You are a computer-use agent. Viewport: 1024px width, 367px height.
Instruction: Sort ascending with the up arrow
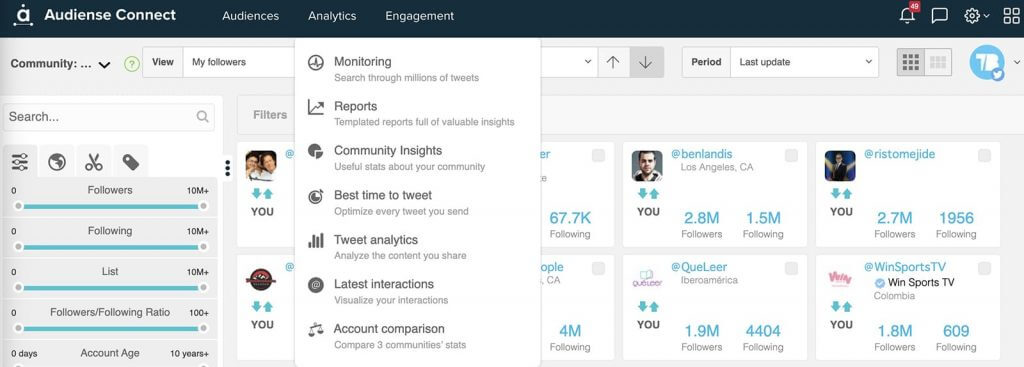tap(613, 62)
